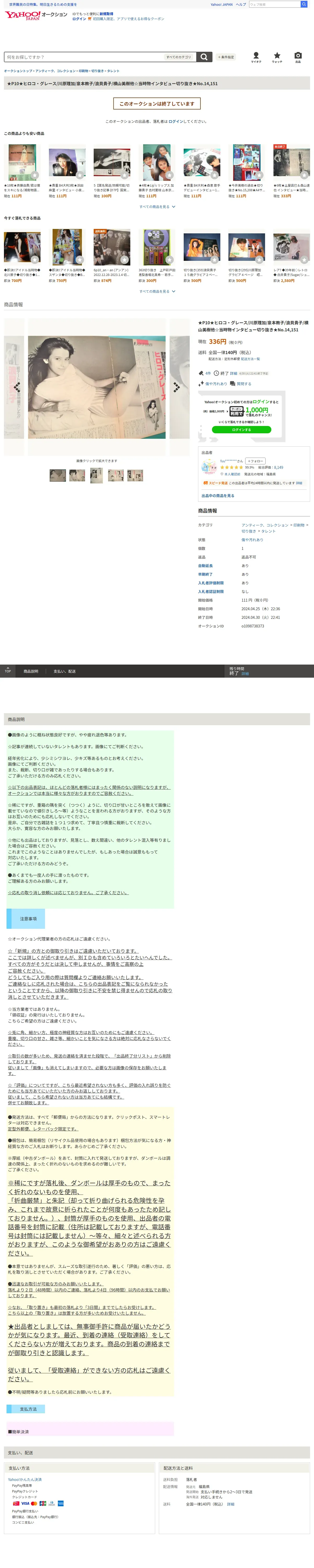Open Yahoo! JAPAN top link
Screen dimensions: 314x1568
pyautogui.click(x=221, y=4)
